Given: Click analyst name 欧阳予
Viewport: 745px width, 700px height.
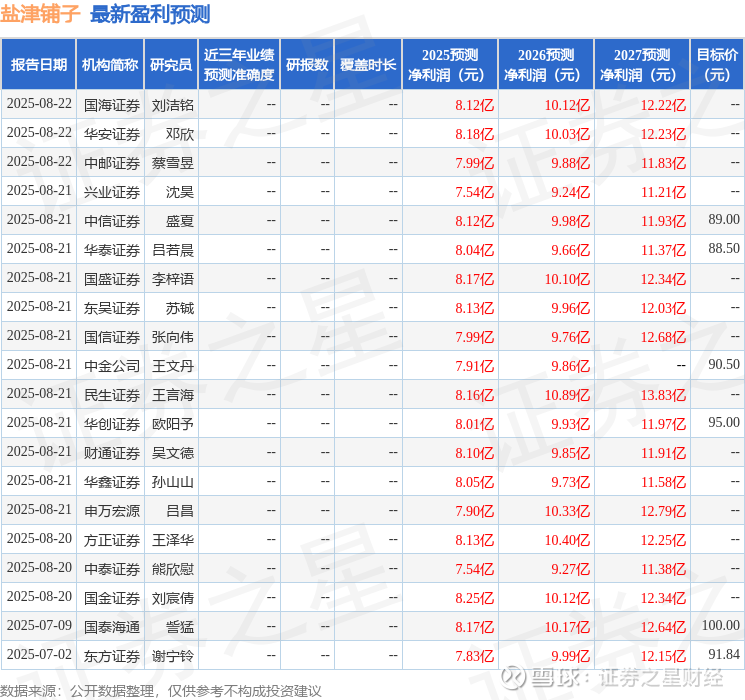Looking at the screenshot, I should pos(173,424).
